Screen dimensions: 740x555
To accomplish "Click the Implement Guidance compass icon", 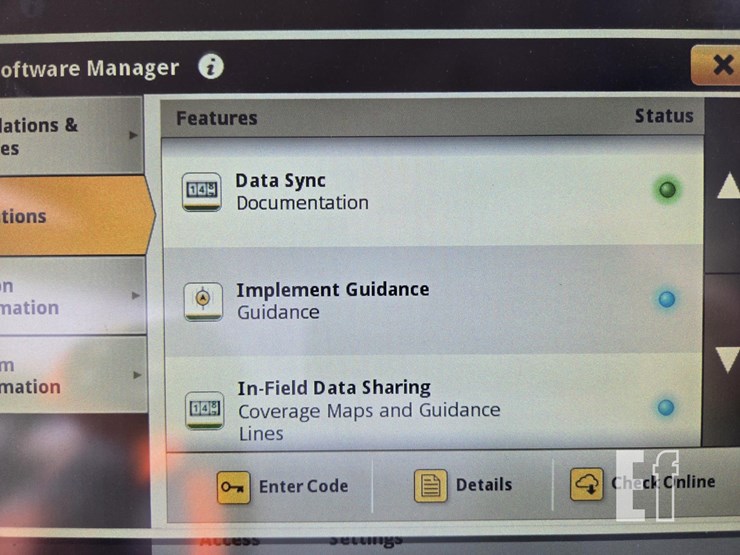I will [203, 300].
